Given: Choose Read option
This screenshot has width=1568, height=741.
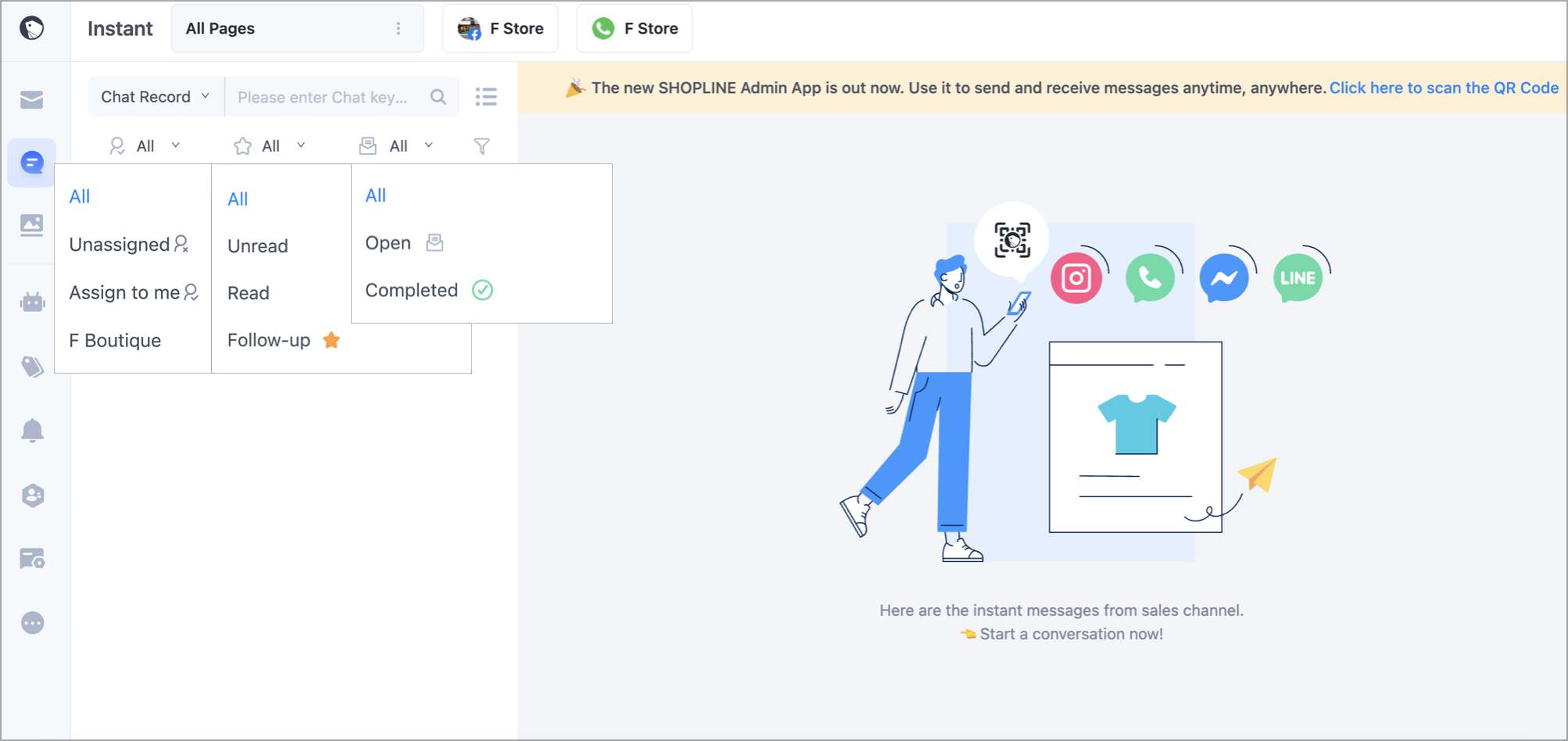Looking at the screenshot, I should click(249, 293).
